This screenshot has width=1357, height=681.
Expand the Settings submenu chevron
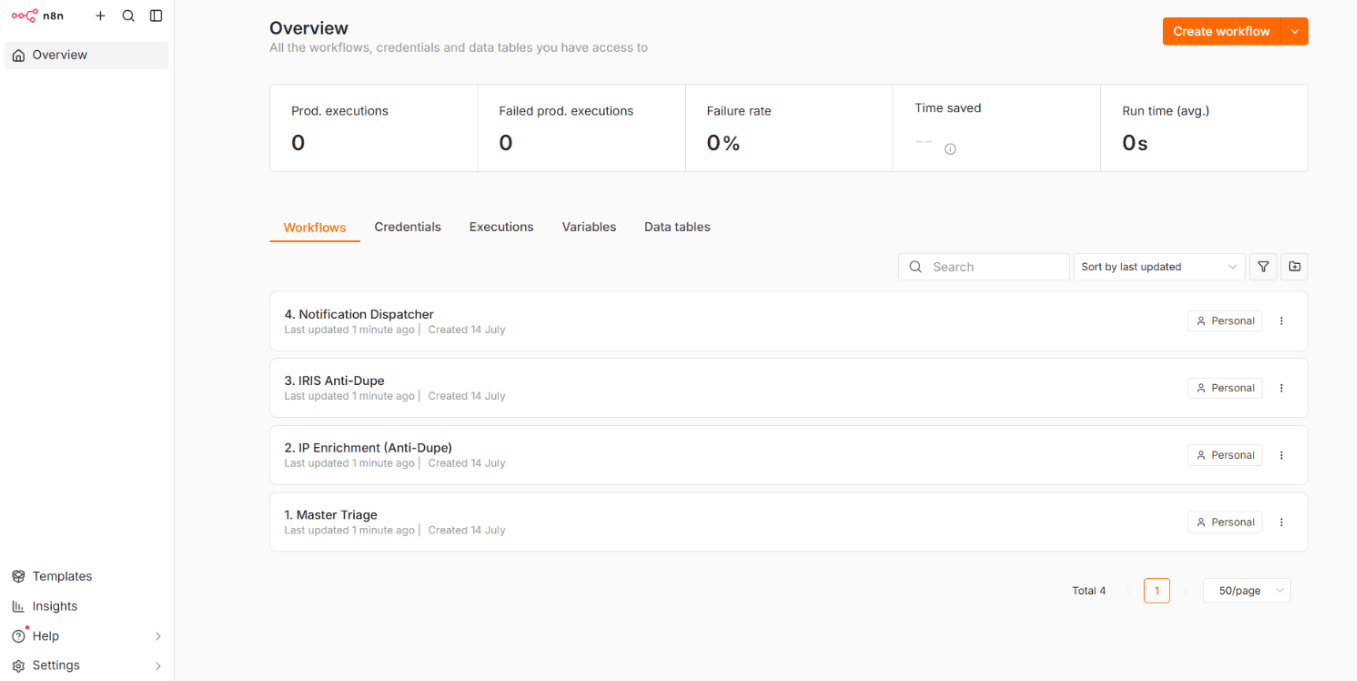click(158, 665)
